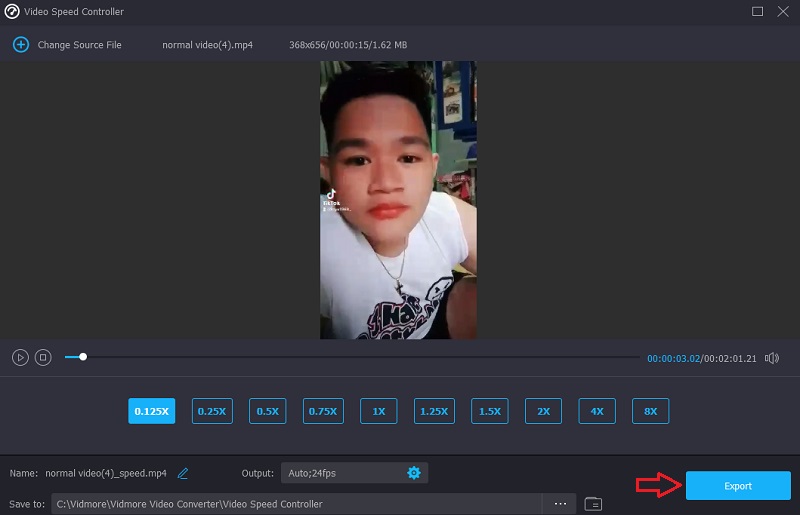Screen dimensions: 800x515
Task: Select the 0.5X speed option
Action: click(267, 411)
